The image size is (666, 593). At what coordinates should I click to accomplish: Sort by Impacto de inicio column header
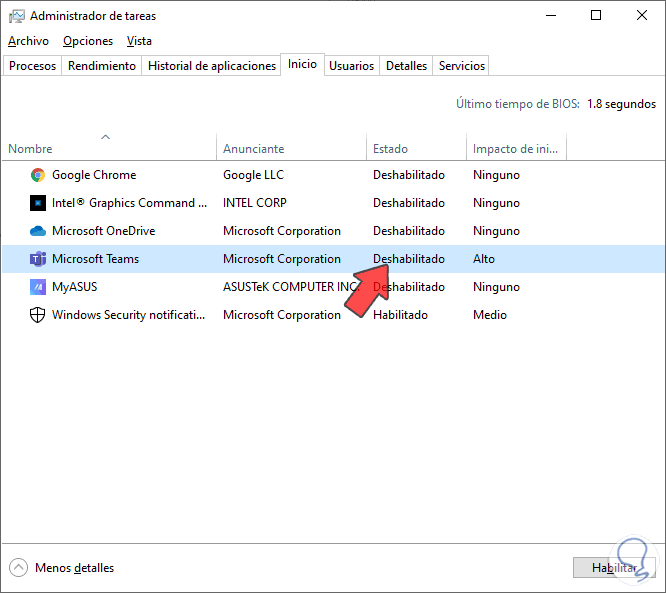(516, 147)
